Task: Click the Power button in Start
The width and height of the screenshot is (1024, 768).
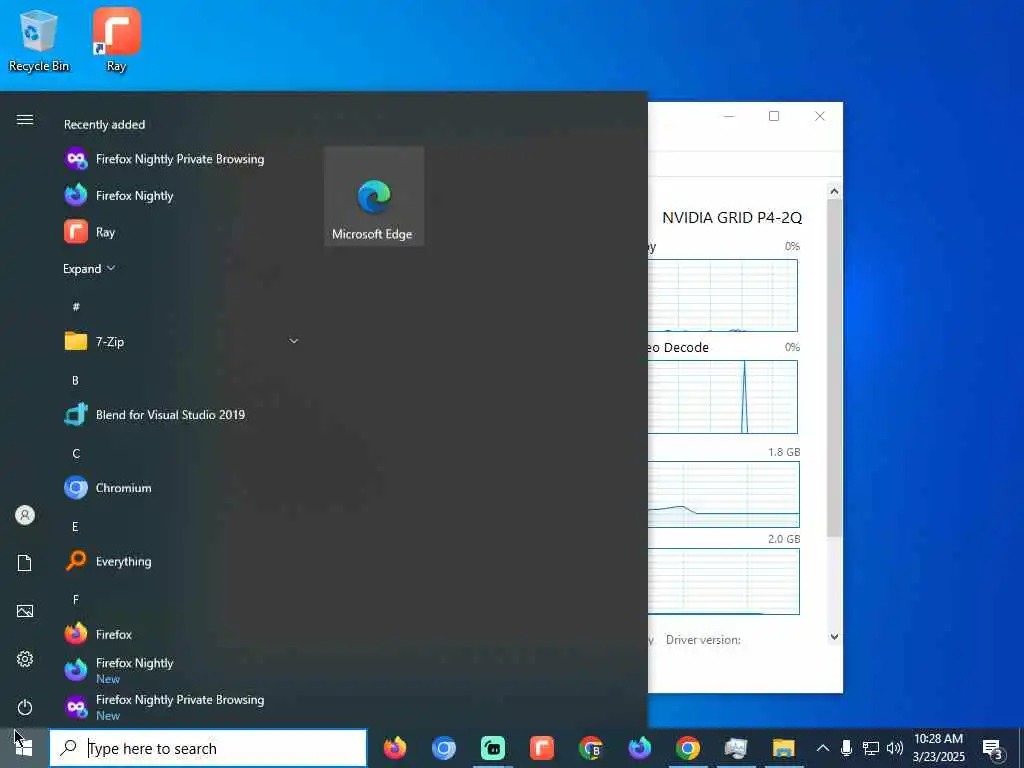Action: 25,707
